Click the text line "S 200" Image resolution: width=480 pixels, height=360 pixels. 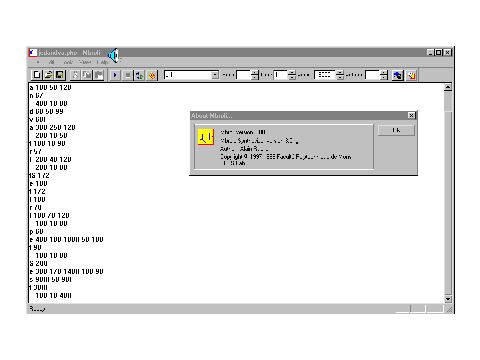tap(38, 263)
